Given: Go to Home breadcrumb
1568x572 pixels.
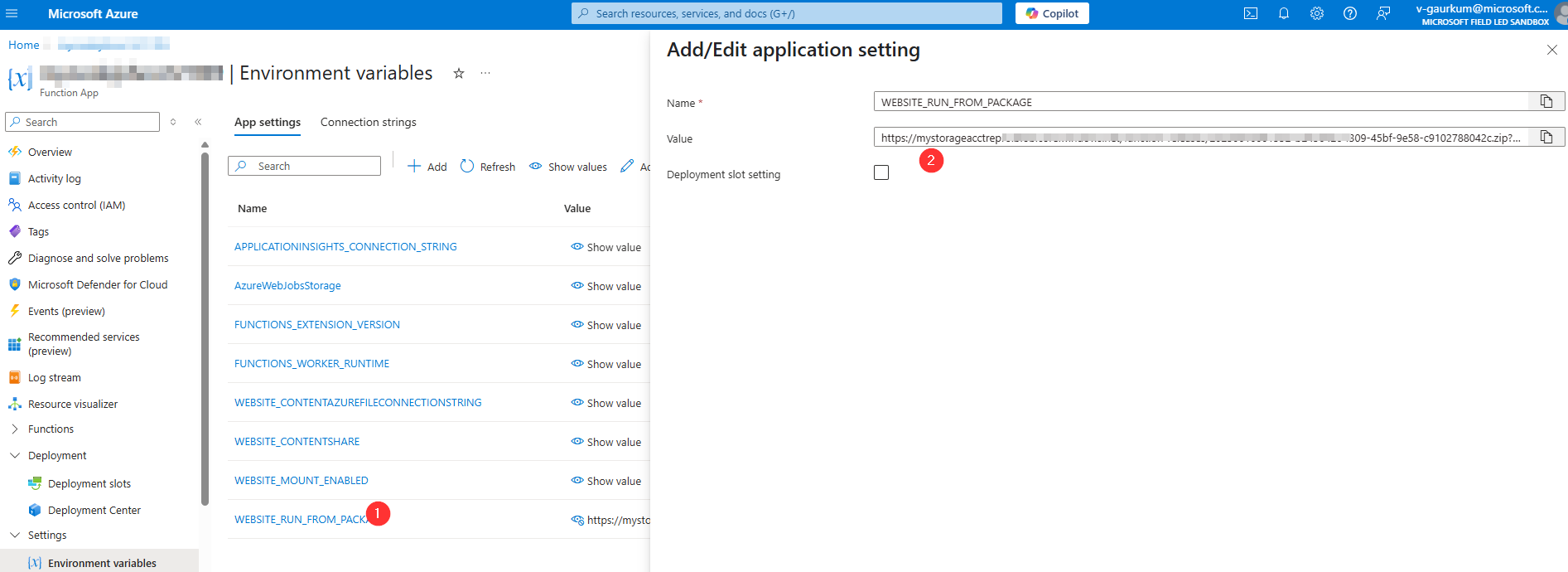Looking at the screenshot, I should tap(24, 45).
